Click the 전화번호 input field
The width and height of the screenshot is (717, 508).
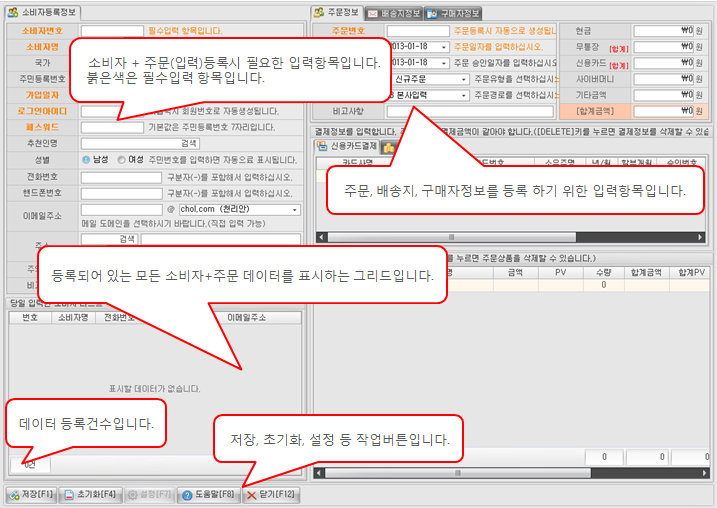pos(121,177)
